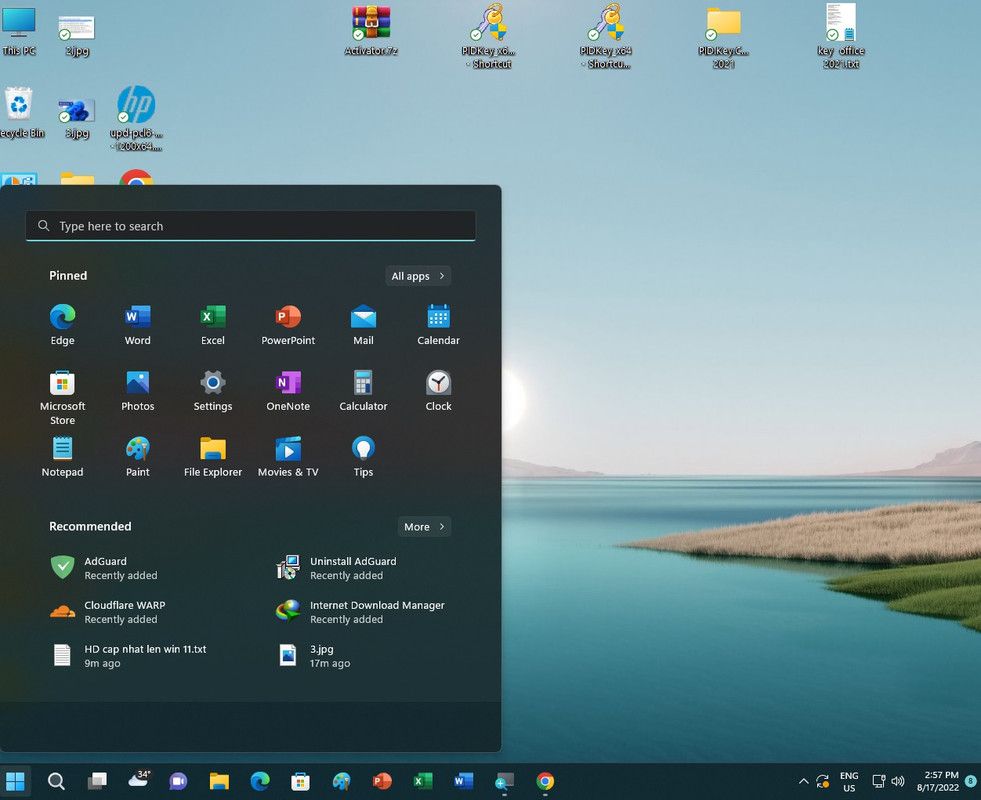Show More recommended items
The height and width of the screenshot is (800, 981).
coord(424,527)
